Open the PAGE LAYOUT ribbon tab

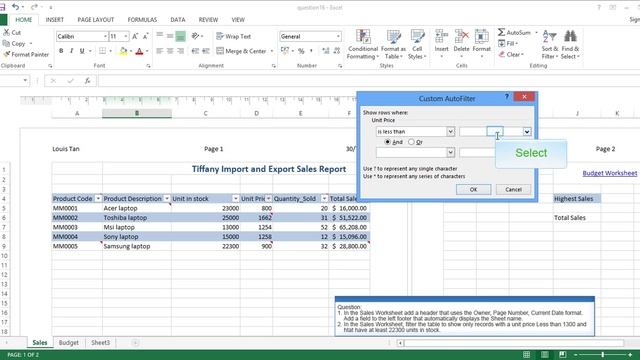coord(96,20)
